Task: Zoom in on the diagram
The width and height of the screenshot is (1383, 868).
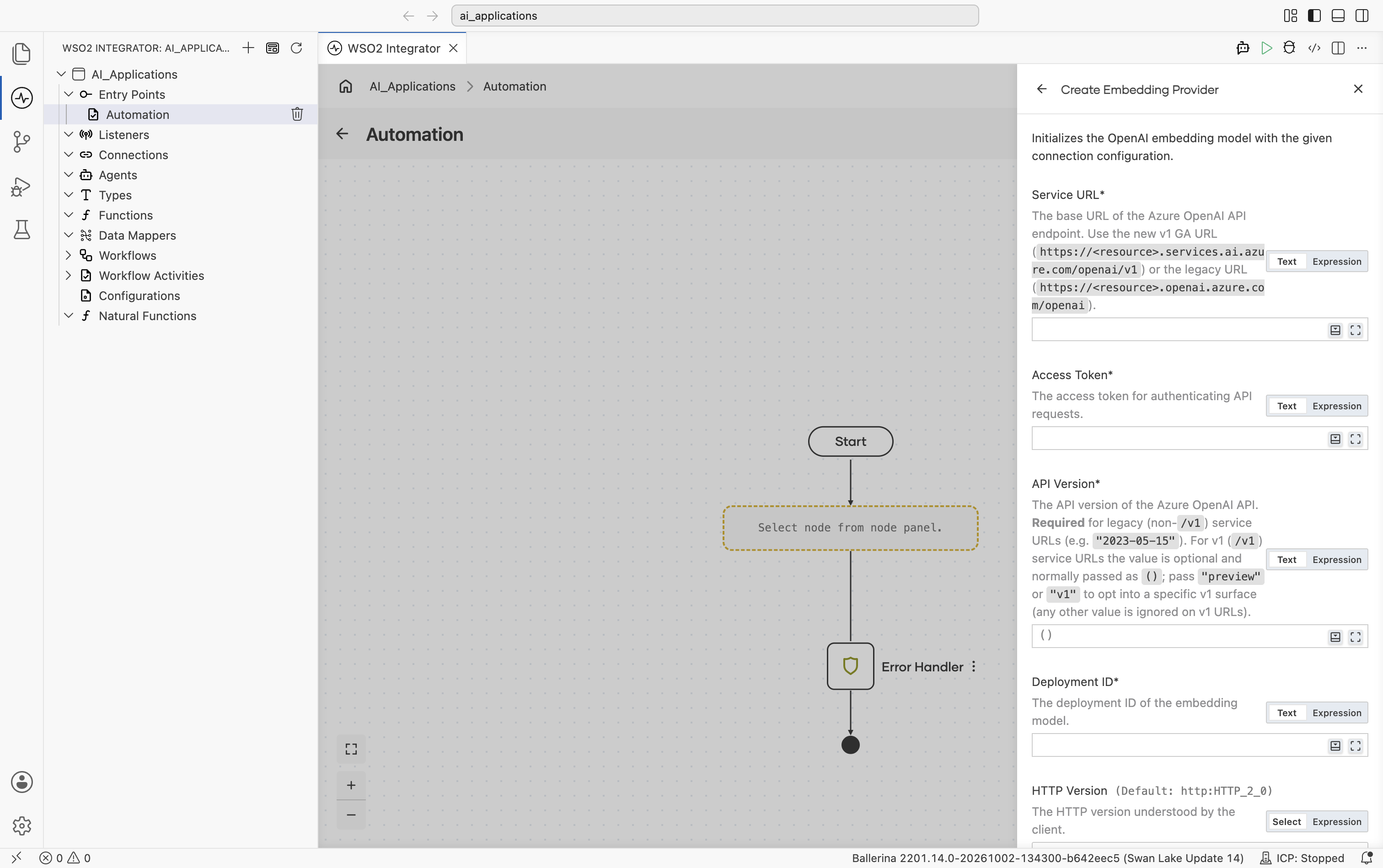Action: point(351,785)
